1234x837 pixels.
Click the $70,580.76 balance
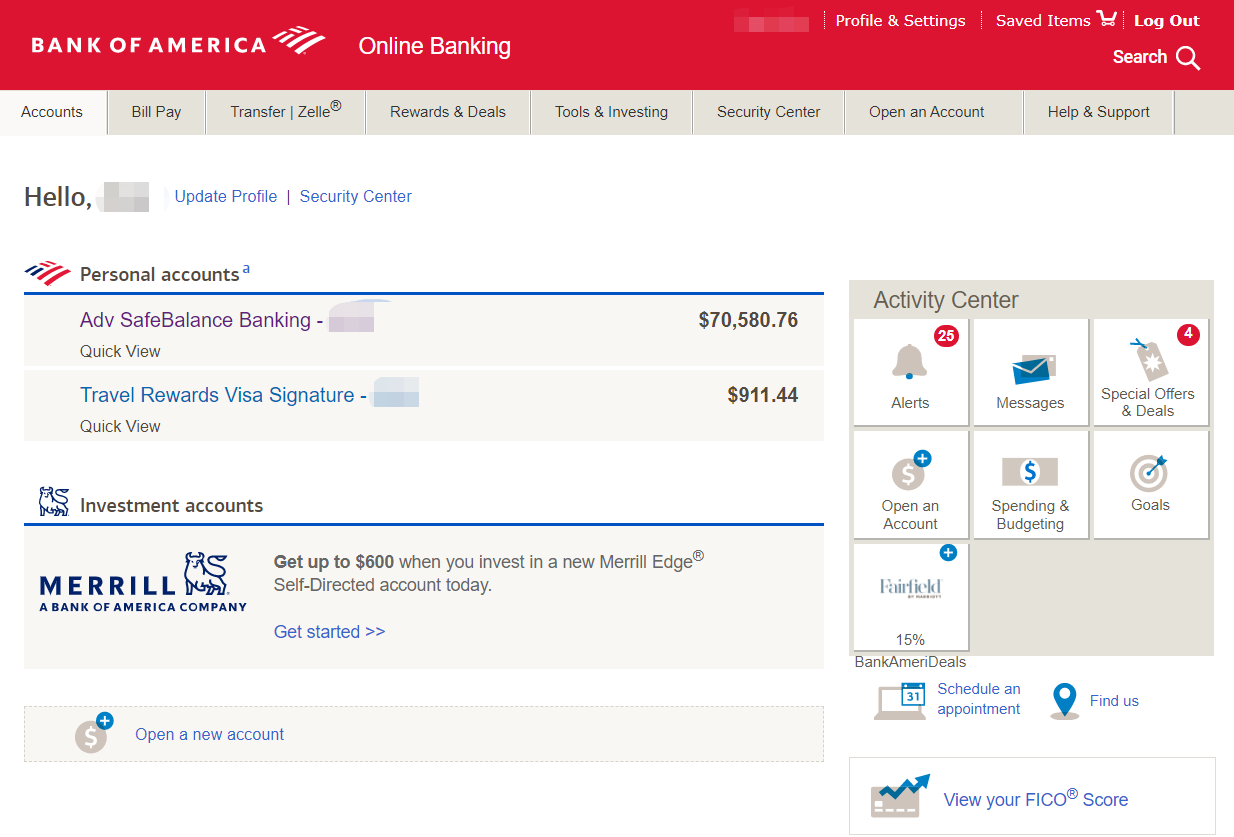tap(748, 320)
